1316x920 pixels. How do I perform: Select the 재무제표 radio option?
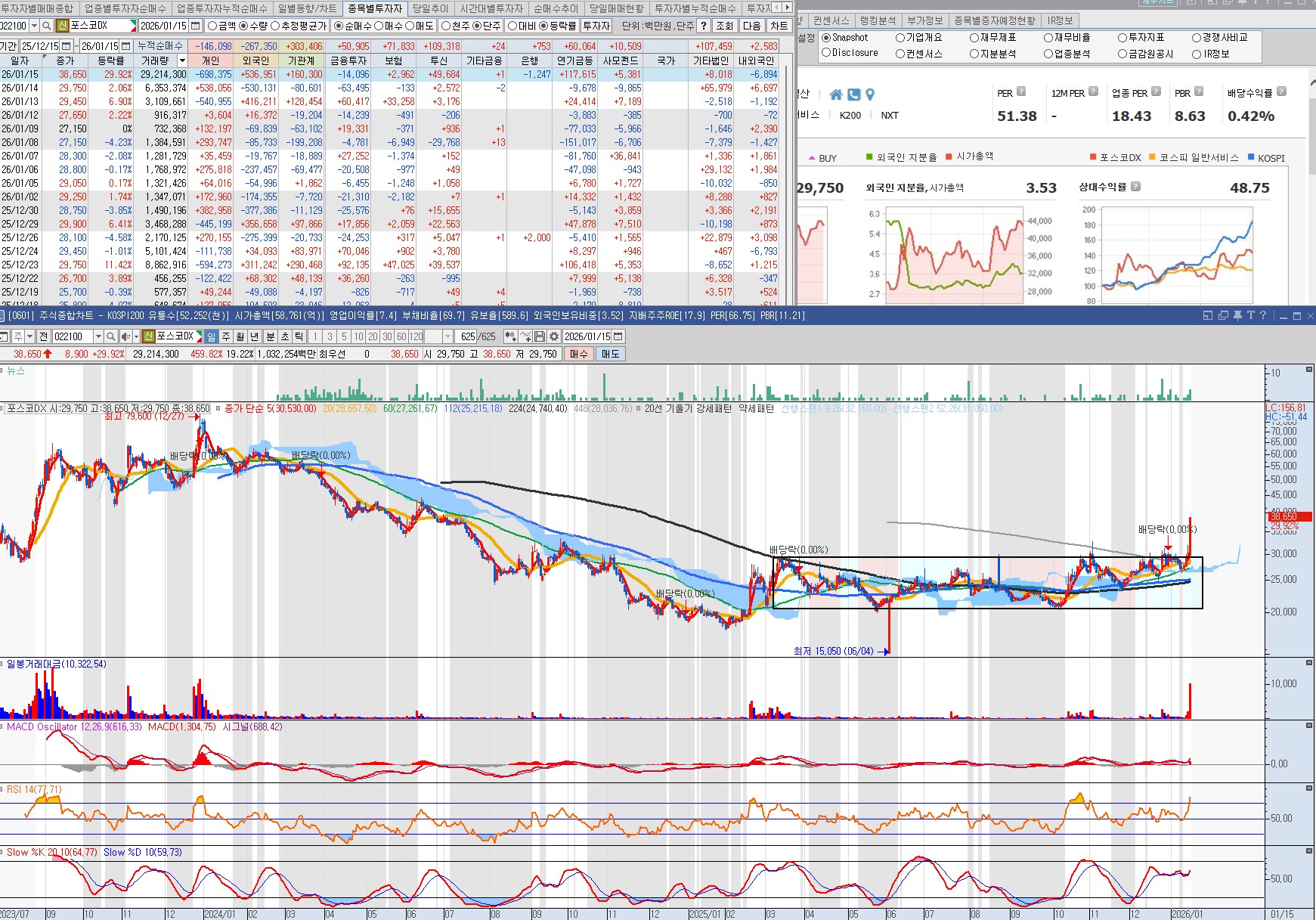pyautogui.click(x=974, y=38)
